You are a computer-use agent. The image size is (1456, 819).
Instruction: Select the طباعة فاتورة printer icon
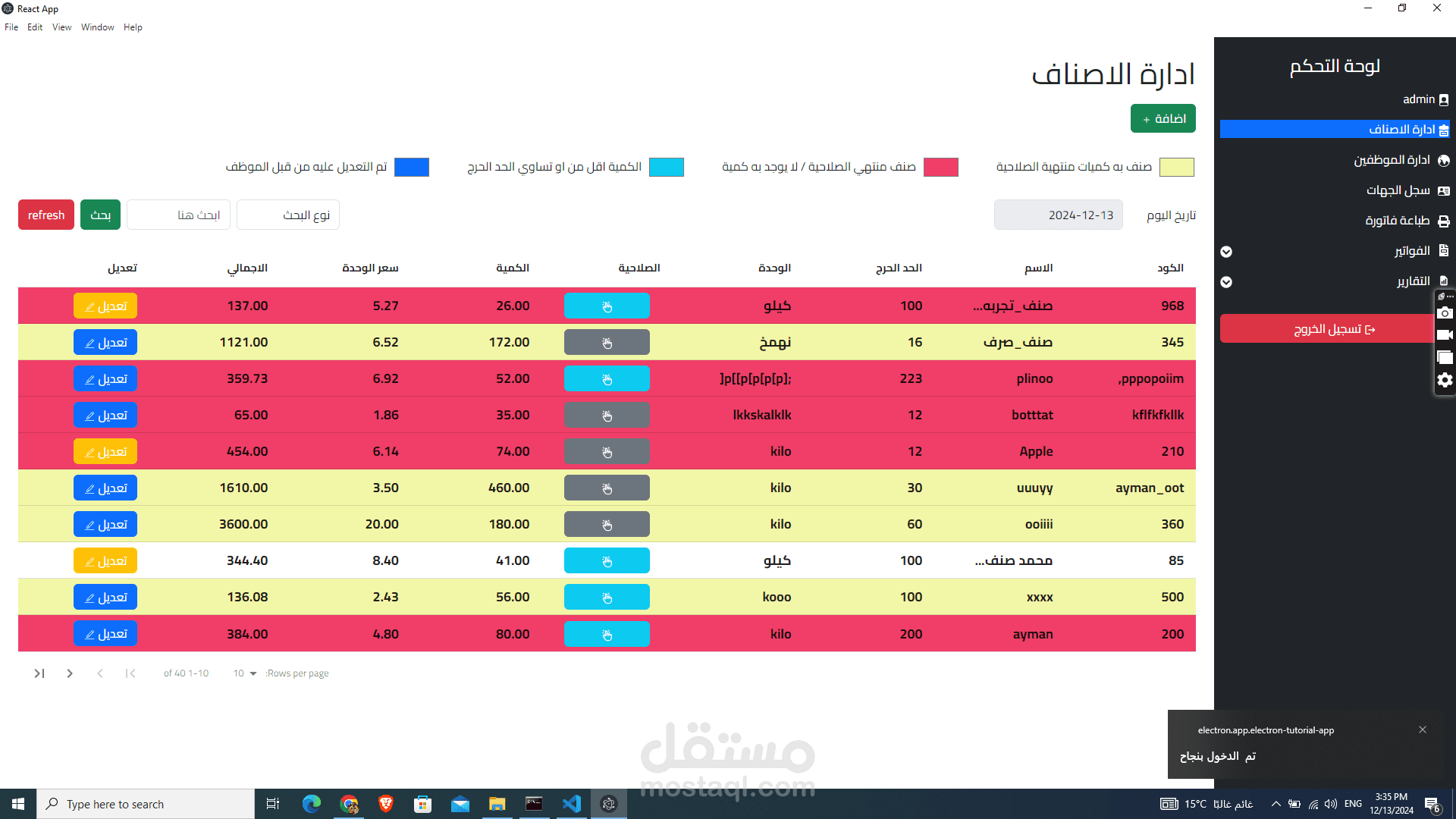1443,220
